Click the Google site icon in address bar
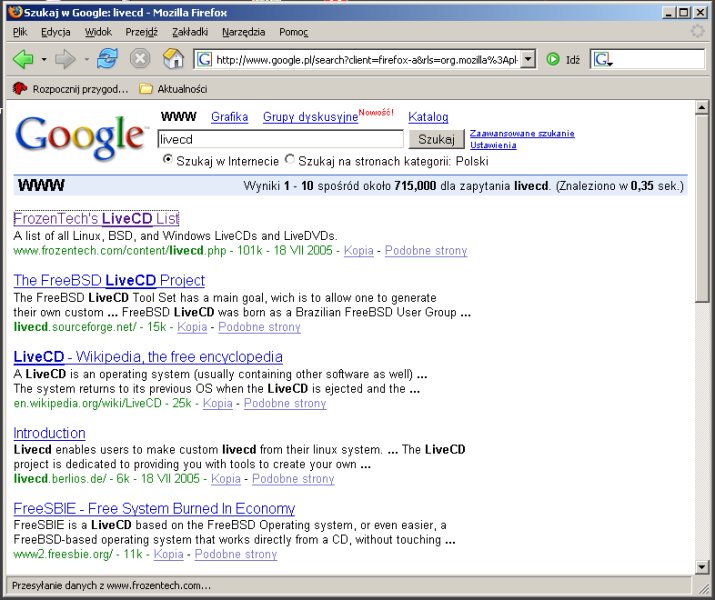715x600 pixels. tap(204, 60)
